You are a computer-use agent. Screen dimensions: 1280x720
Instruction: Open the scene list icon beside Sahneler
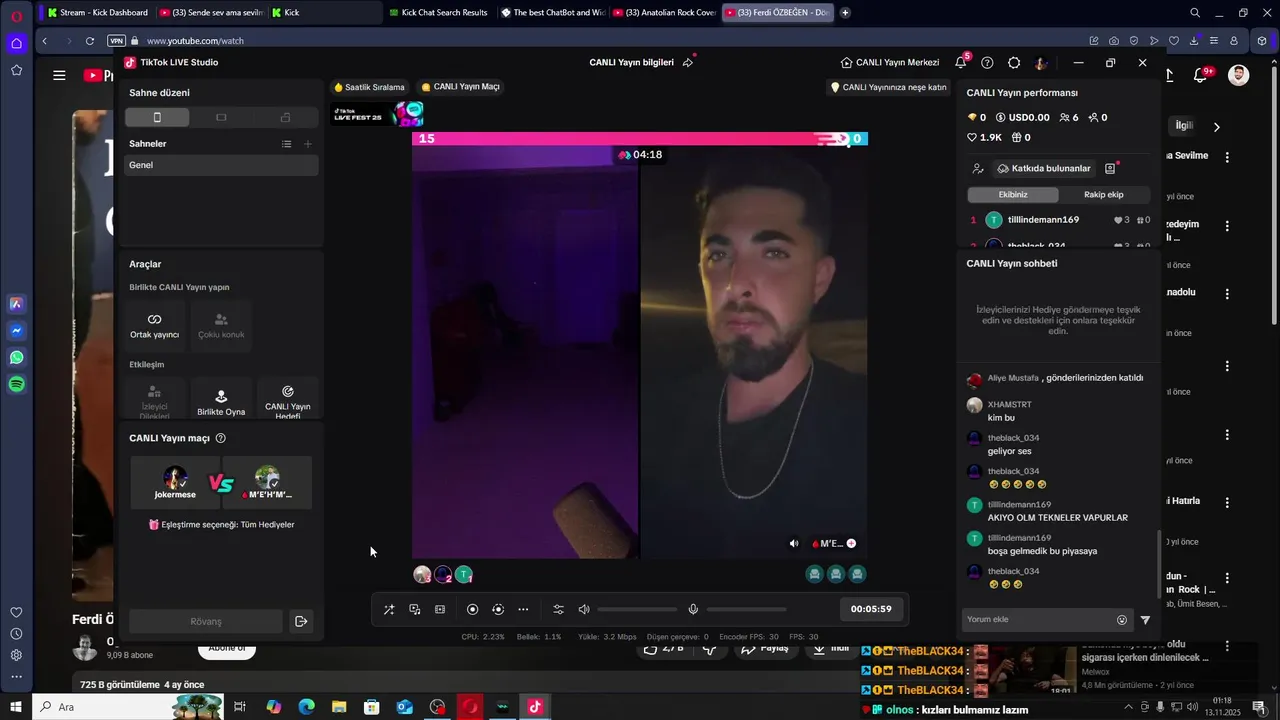click(x=286, y=144)
